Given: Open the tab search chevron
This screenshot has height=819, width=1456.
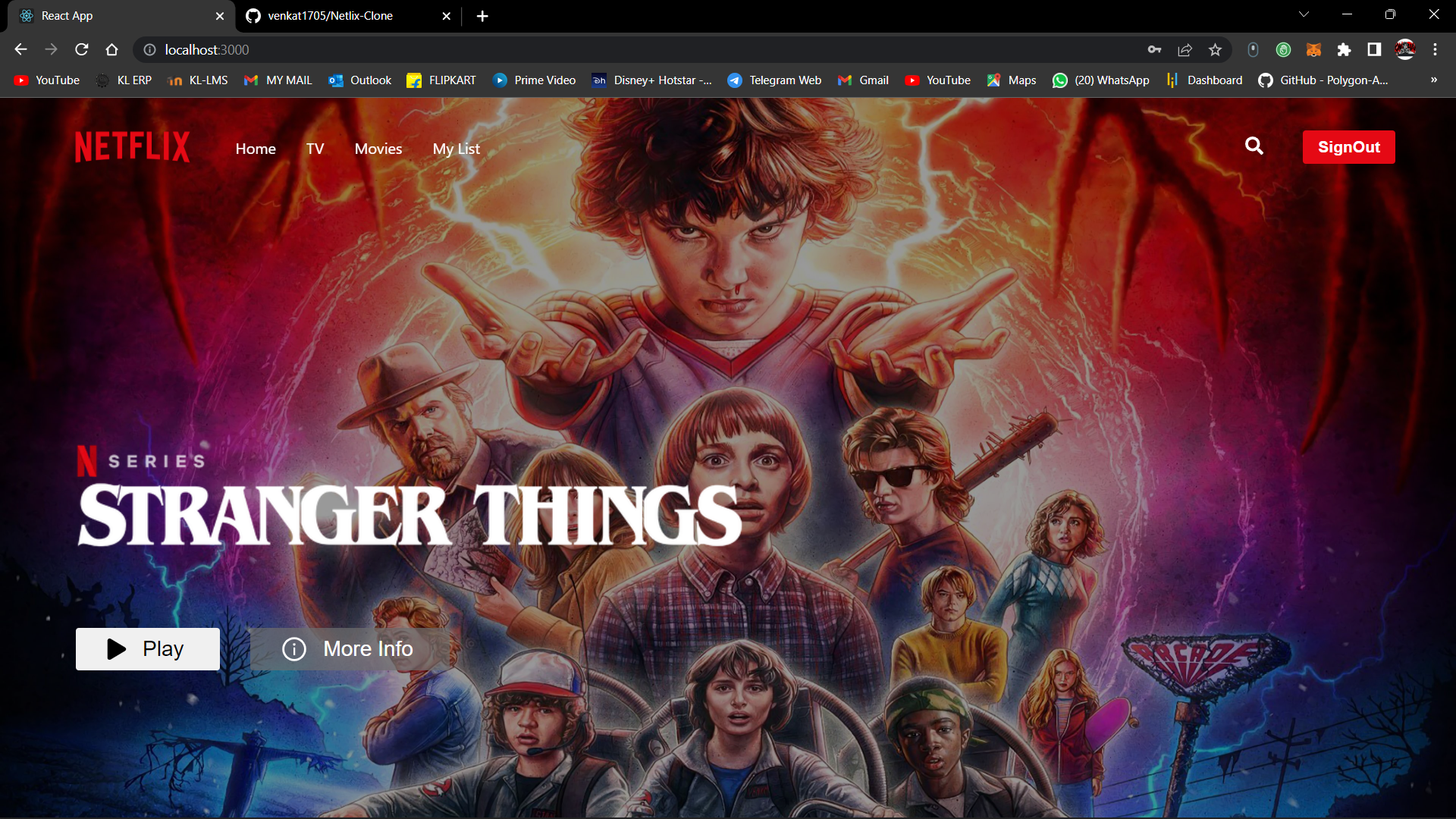Looking at the screenshot, I should point(1304,14).
